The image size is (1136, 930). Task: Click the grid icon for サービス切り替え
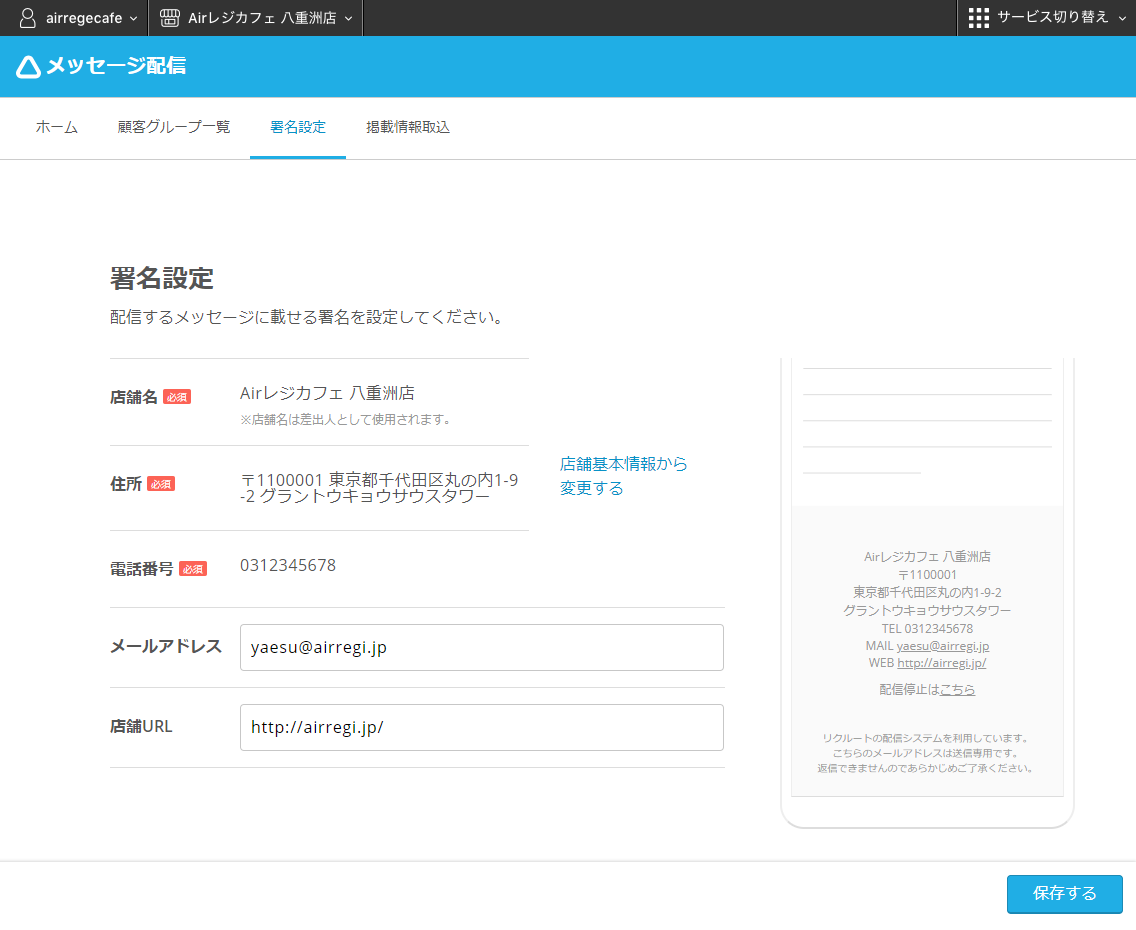pos(979,18)
